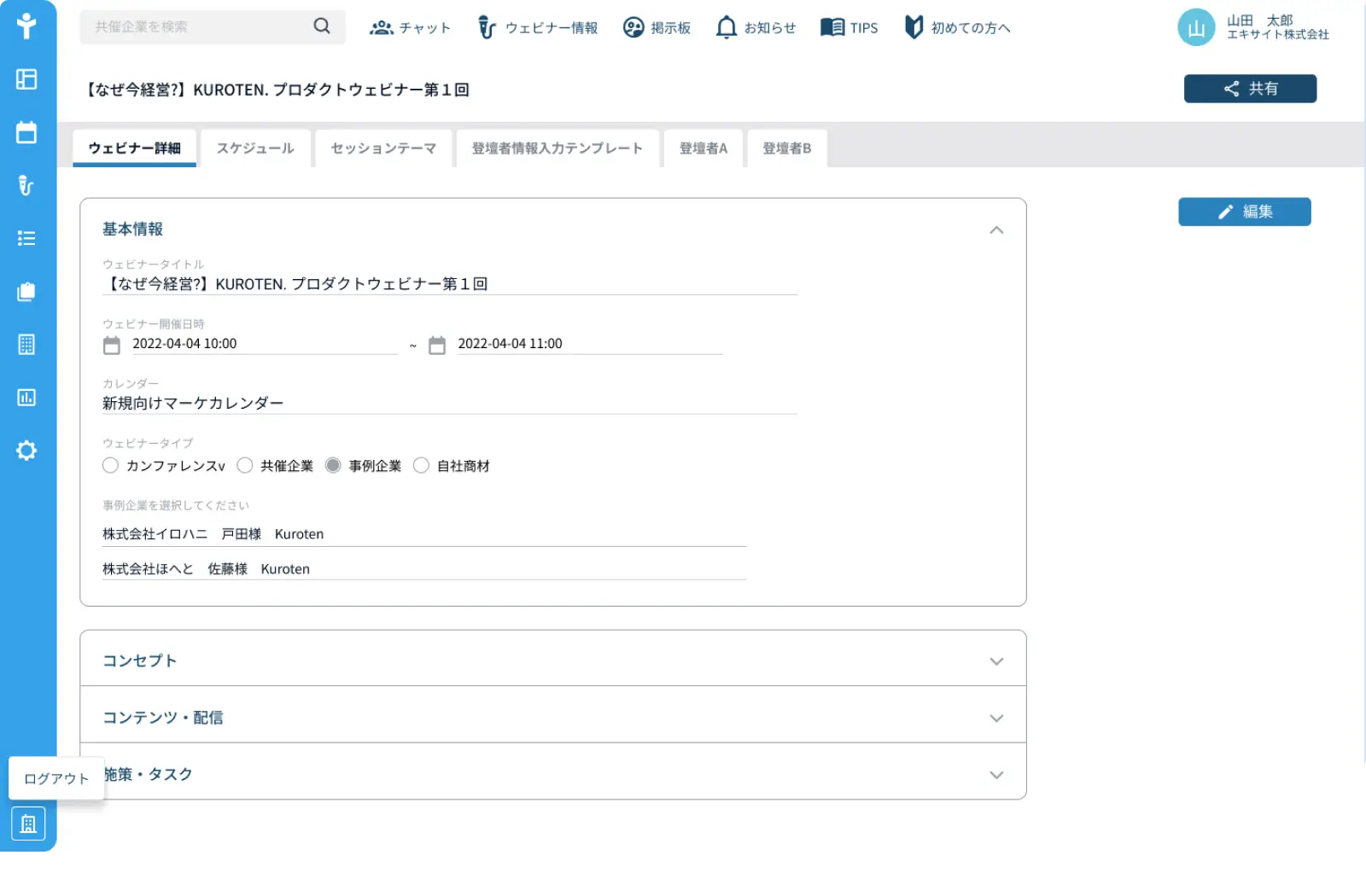Click the start date field 2022-04-04 10:00
Image resolution: width=1366 pixels, height=896 pixels.
click(x=264, y=344)
